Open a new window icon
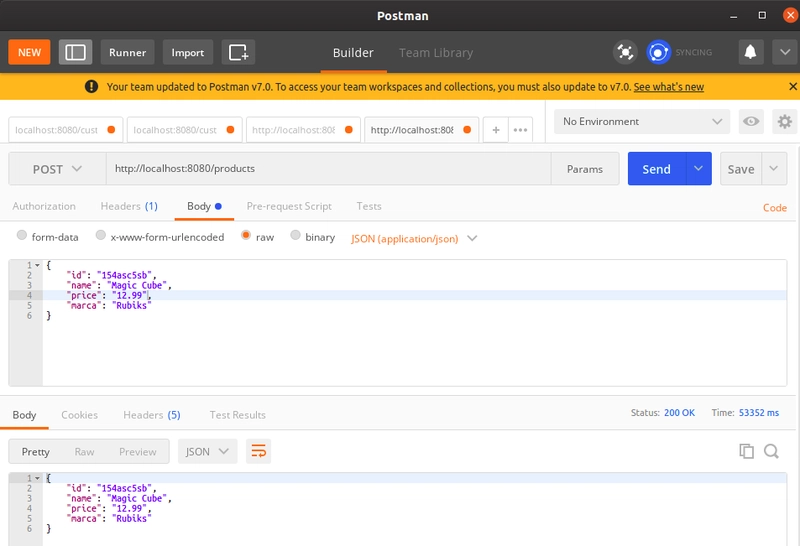Viewport: 800px width, 546px height. tap(238, 52)
